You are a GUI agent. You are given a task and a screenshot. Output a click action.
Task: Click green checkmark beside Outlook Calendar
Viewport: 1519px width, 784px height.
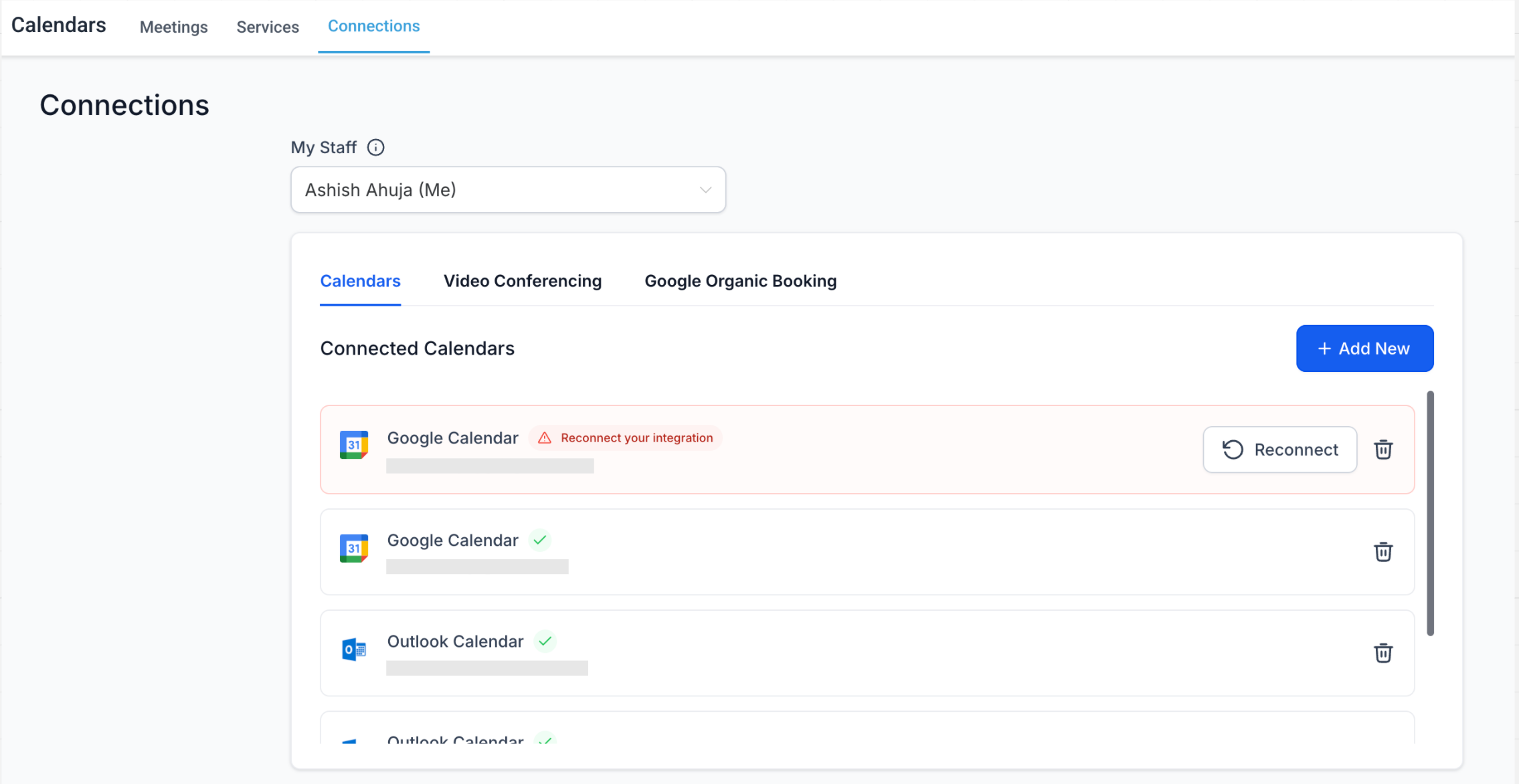click(545, 641)
